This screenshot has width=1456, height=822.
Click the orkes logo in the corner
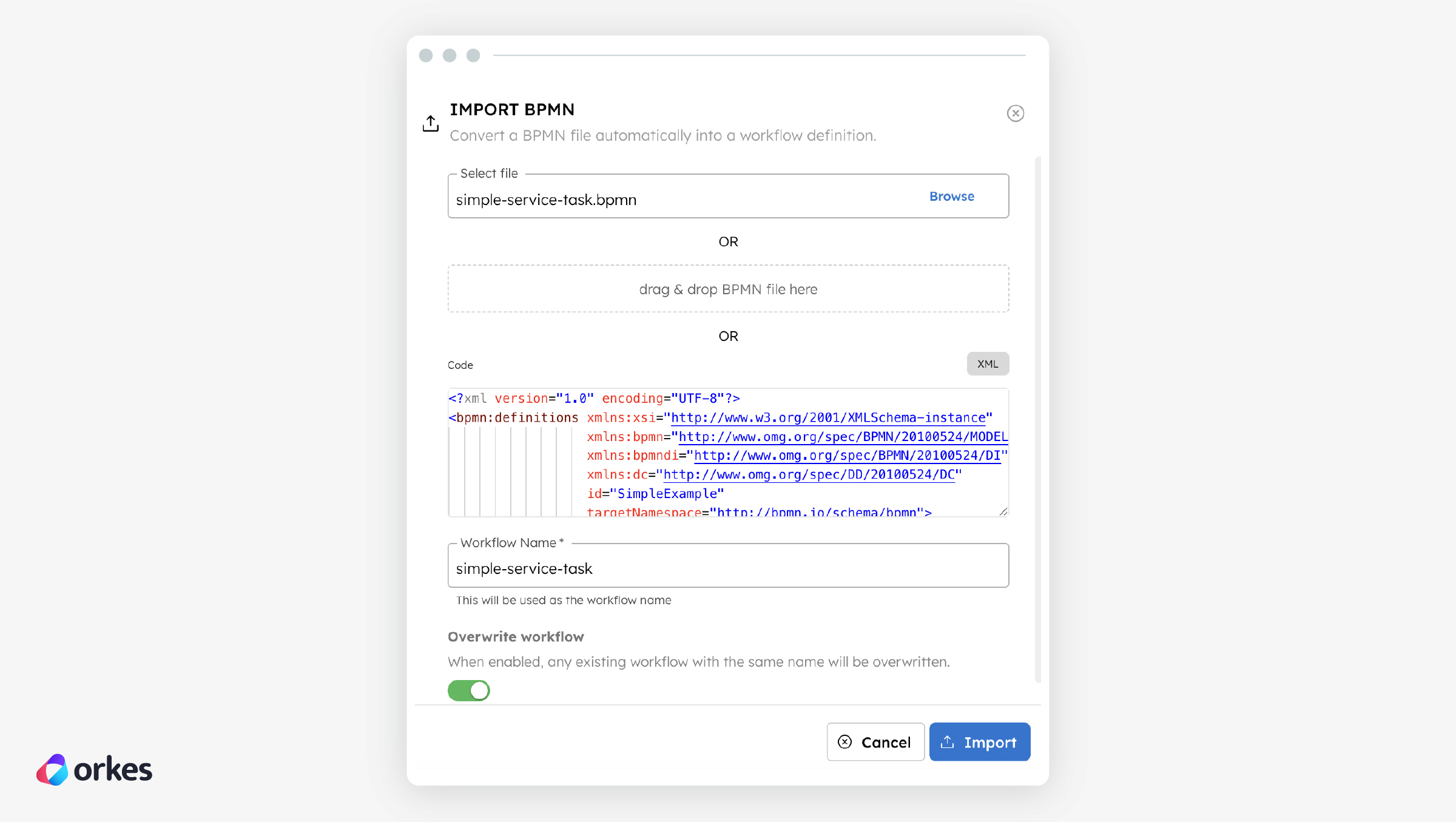pos(94,769)
